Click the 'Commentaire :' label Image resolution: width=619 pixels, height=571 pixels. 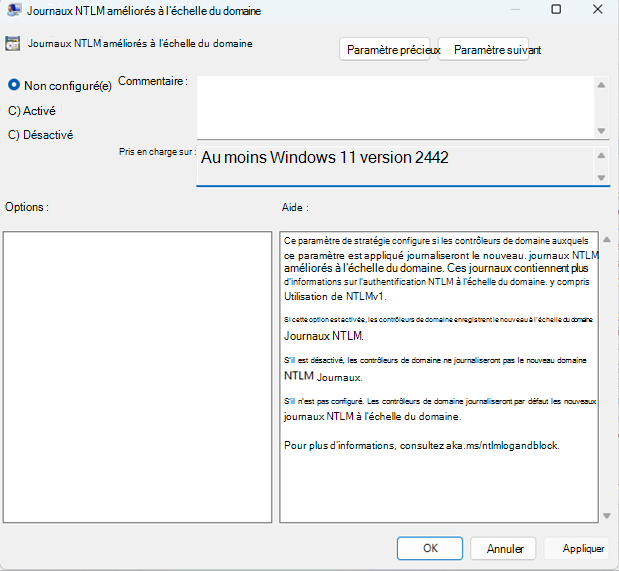(153, 81)
